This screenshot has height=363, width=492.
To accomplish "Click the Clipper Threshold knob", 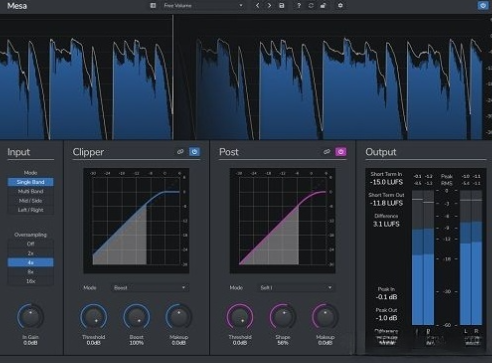I will pos(94,316).
